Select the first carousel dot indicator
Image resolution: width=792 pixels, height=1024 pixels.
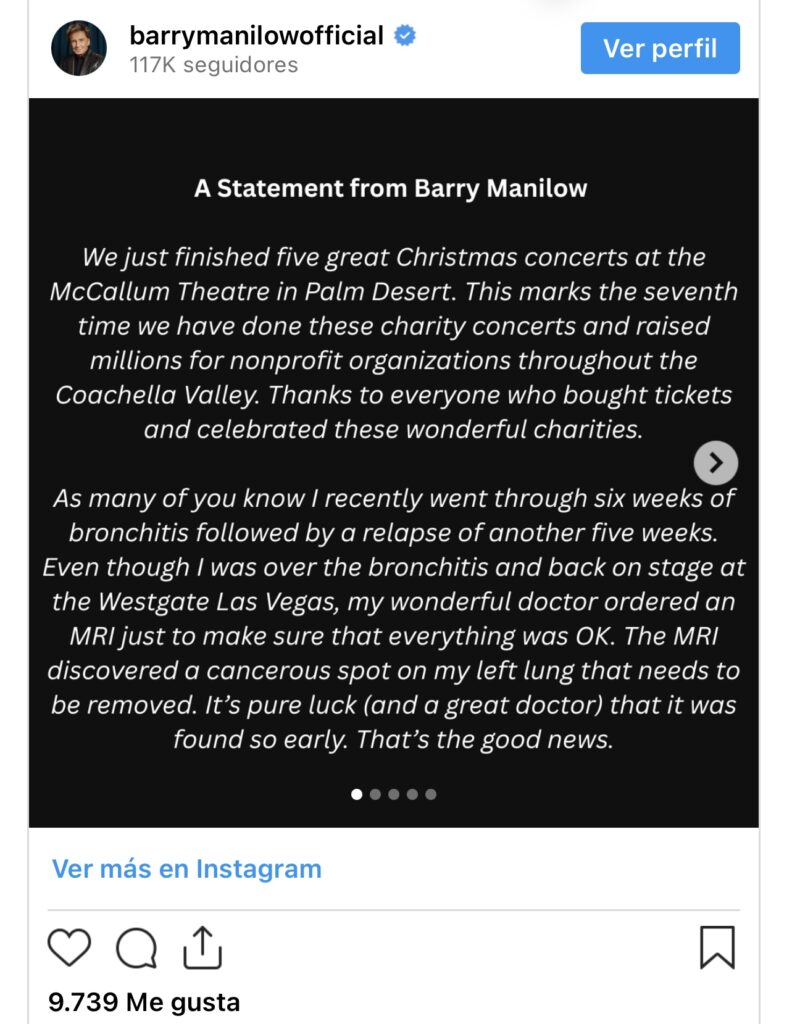(x=357, y=794)
